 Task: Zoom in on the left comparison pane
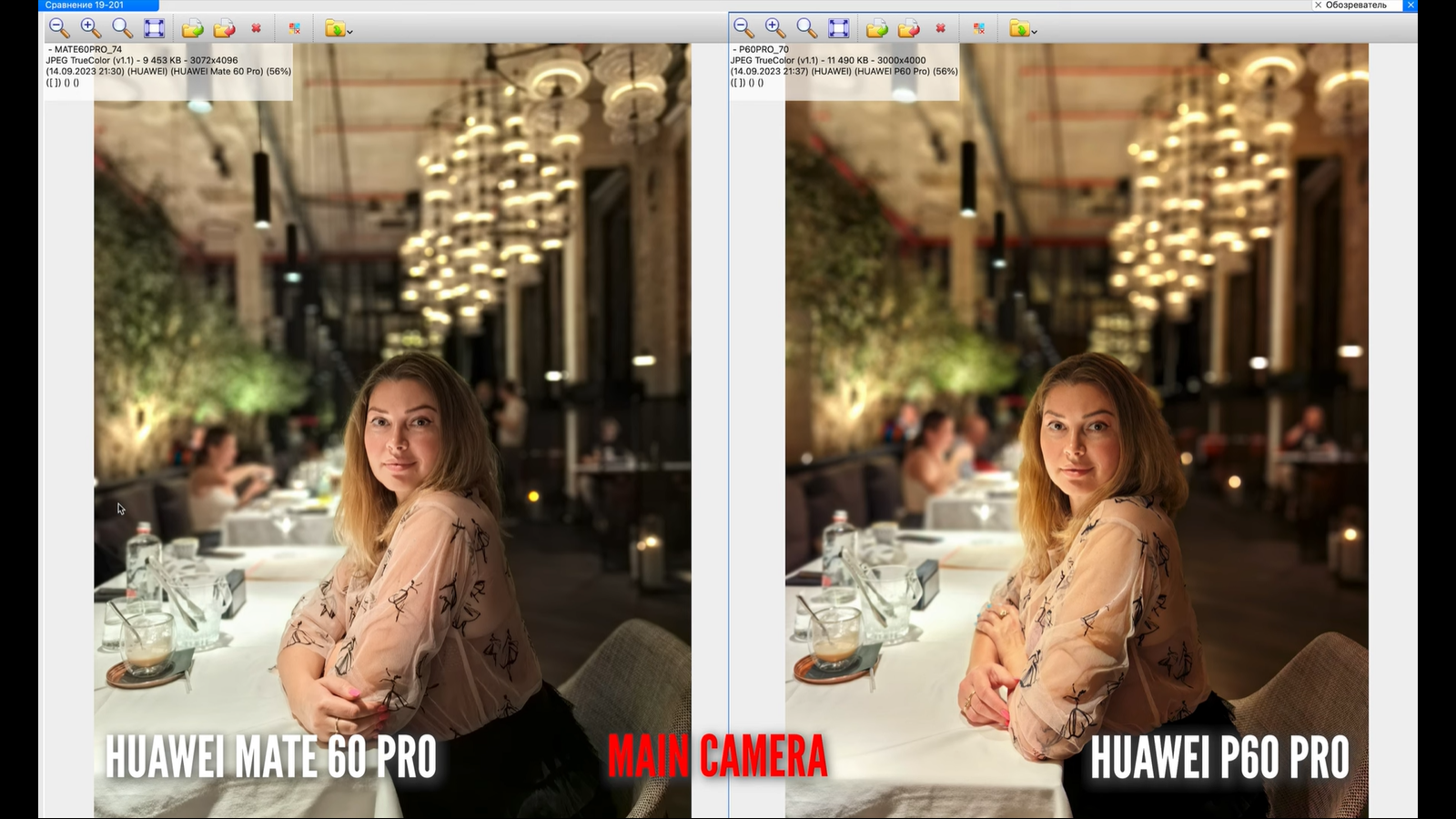click(x=90, y=28)
